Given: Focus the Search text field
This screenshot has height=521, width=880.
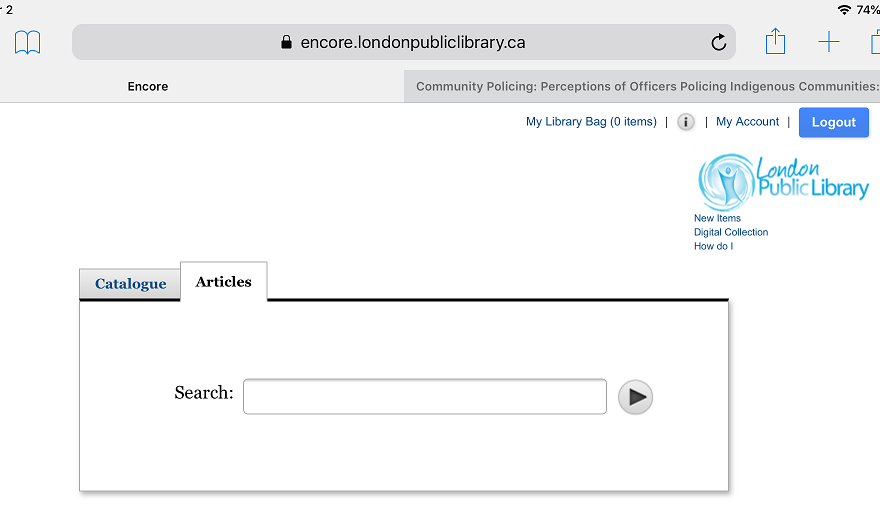Looking at the screenshot, I should click(x=425, y=397).
